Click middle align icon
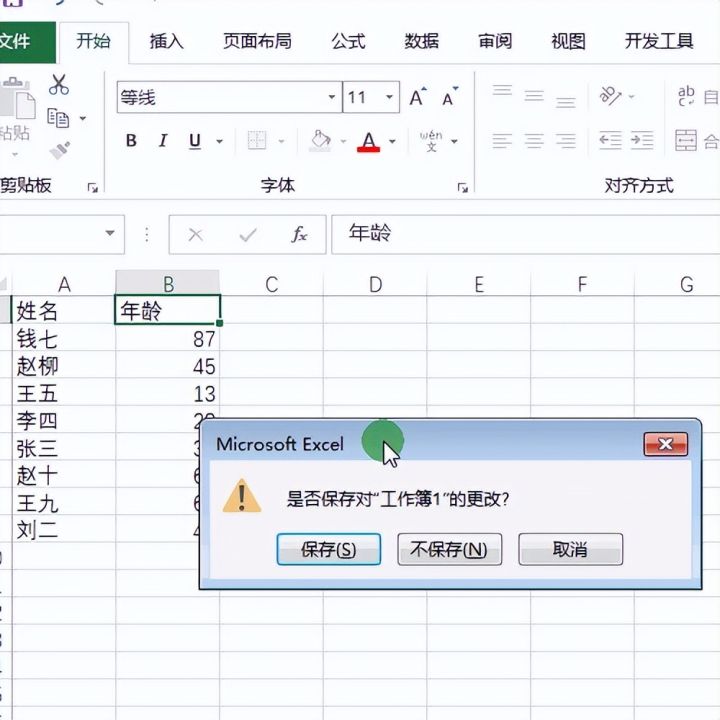720x720 pixels. click(x=534, y=96)
